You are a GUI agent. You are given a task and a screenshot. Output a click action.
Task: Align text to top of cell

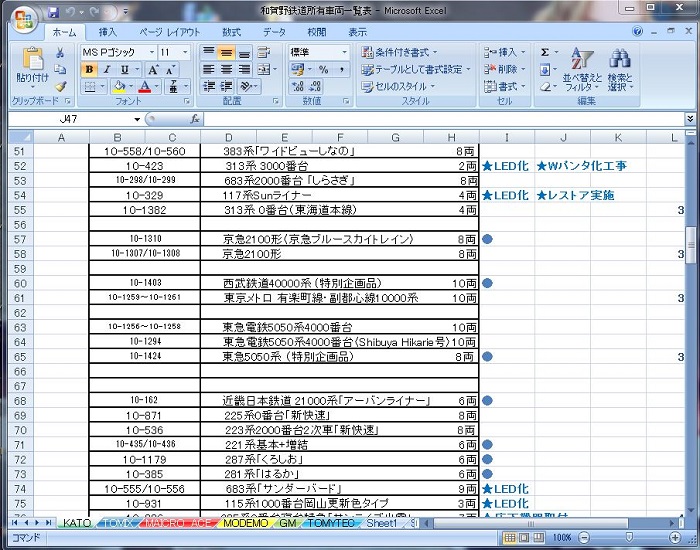pos(208,52)
